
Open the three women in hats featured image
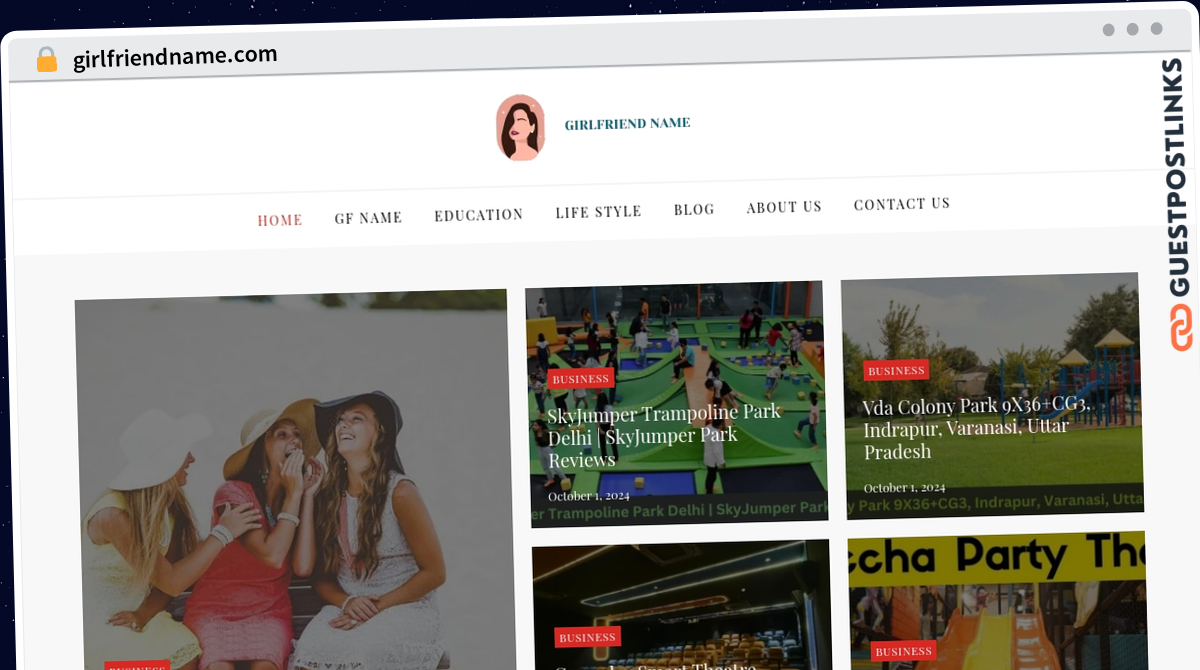[x=295, y=480]
